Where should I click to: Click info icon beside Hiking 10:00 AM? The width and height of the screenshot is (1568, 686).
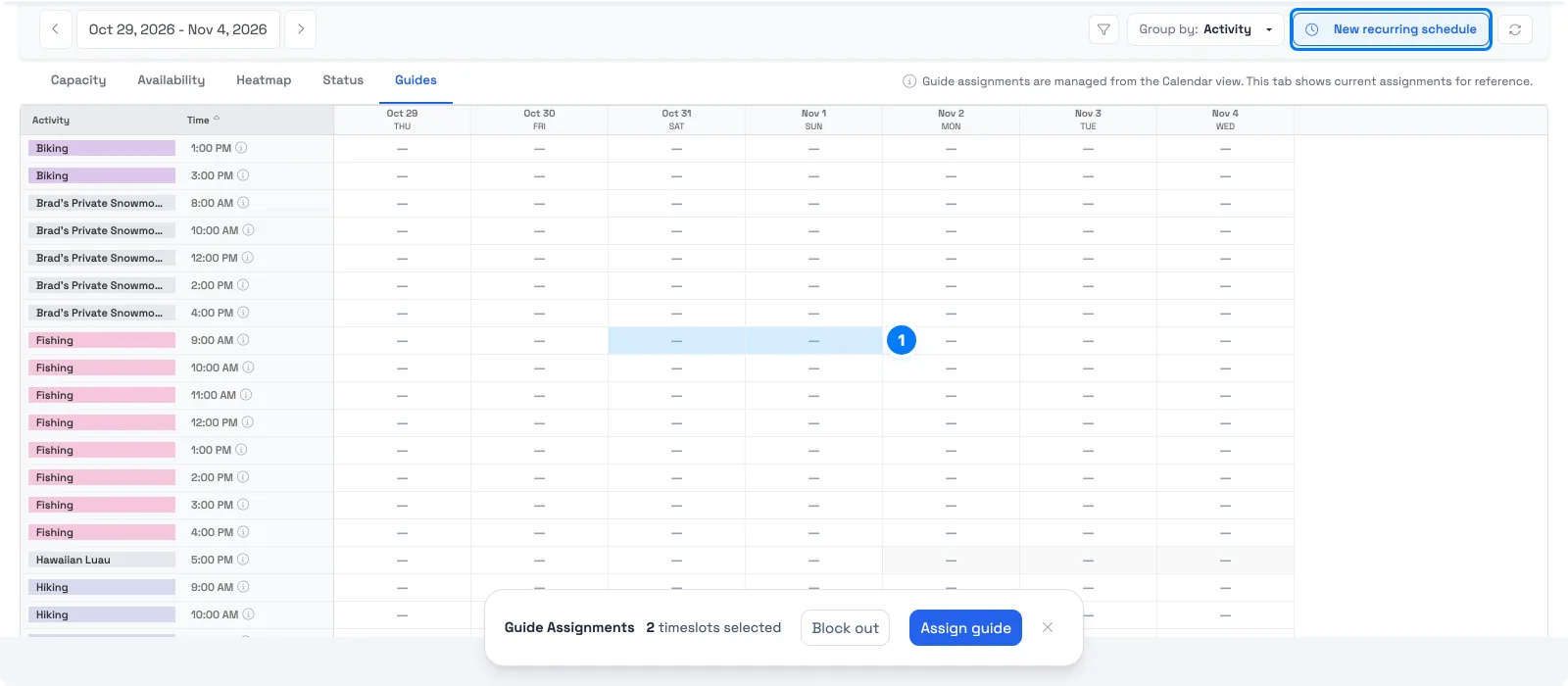(x=248, y=614)
